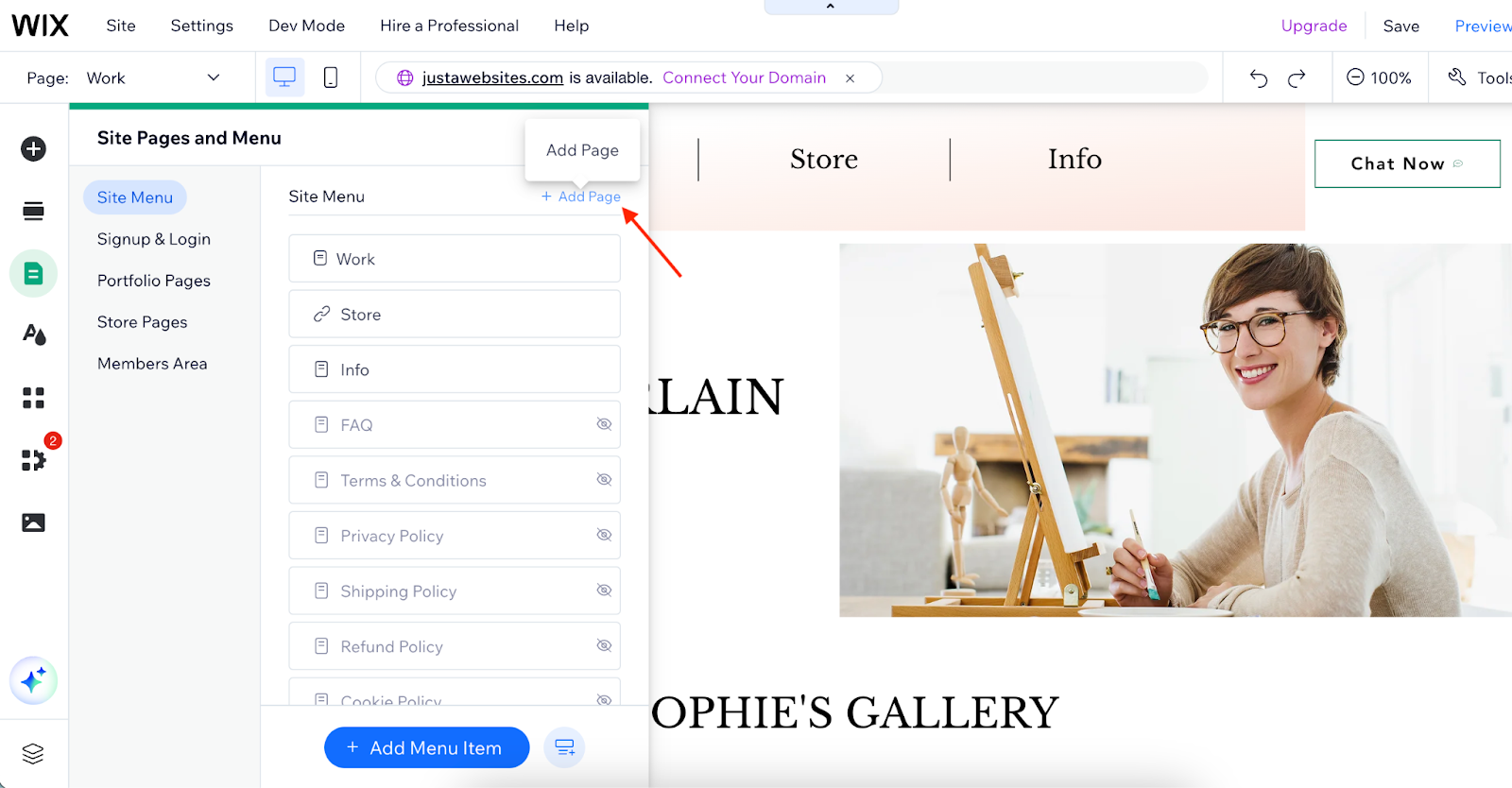The height and width of the screenshot is (788, 1512).
Task: Open the Site Design icon in the sidebar
Action: [34, 334]
